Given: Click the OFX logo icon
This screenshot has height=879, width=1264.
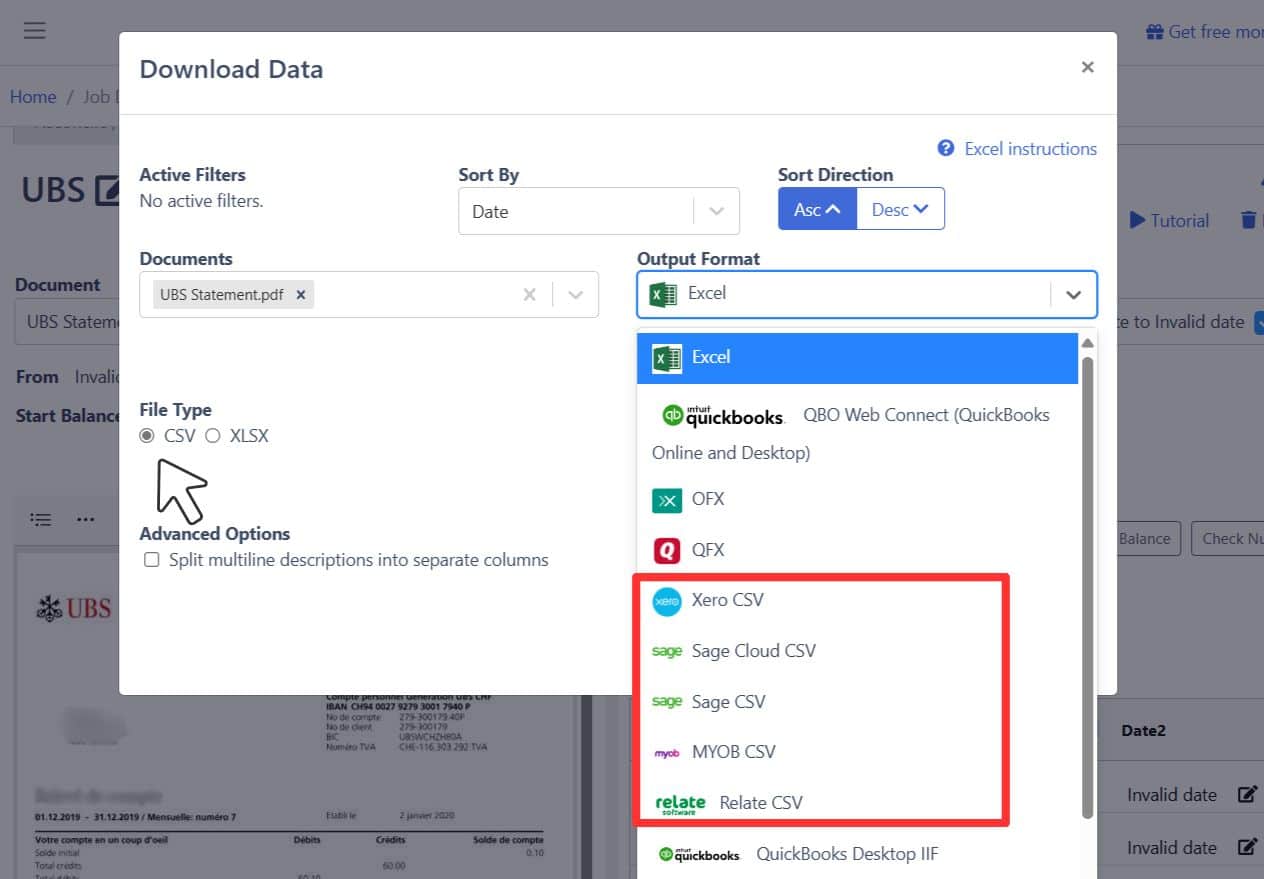Looking at the screenshot, I should [x=667, y=499].
